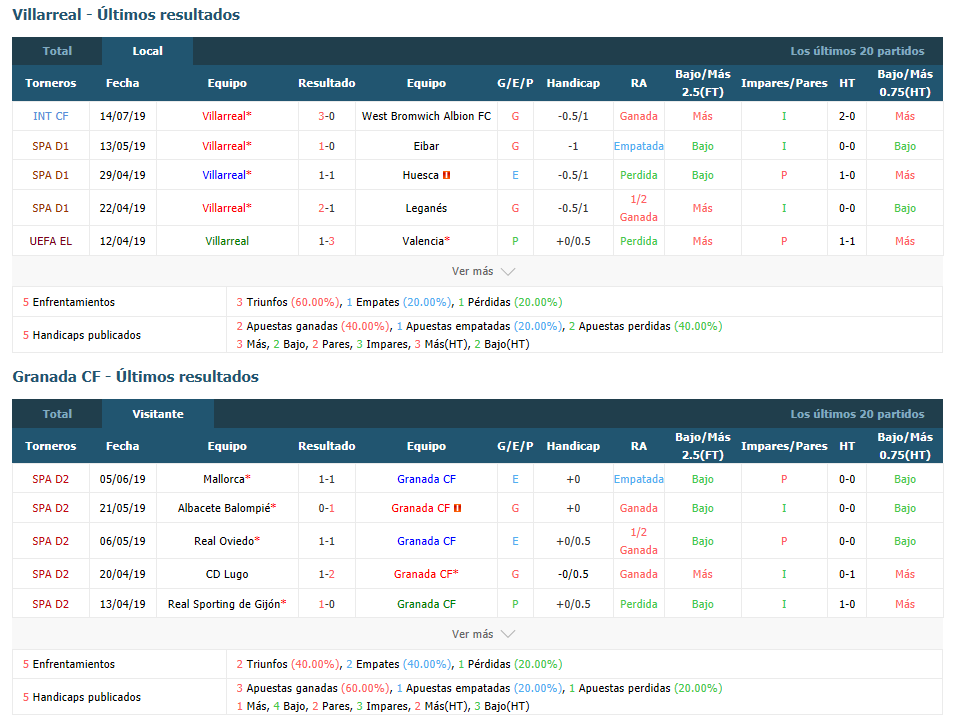957x717 pixels.
Task: Click red card icon next to Granada CF
Action: (x=458, y=508)
